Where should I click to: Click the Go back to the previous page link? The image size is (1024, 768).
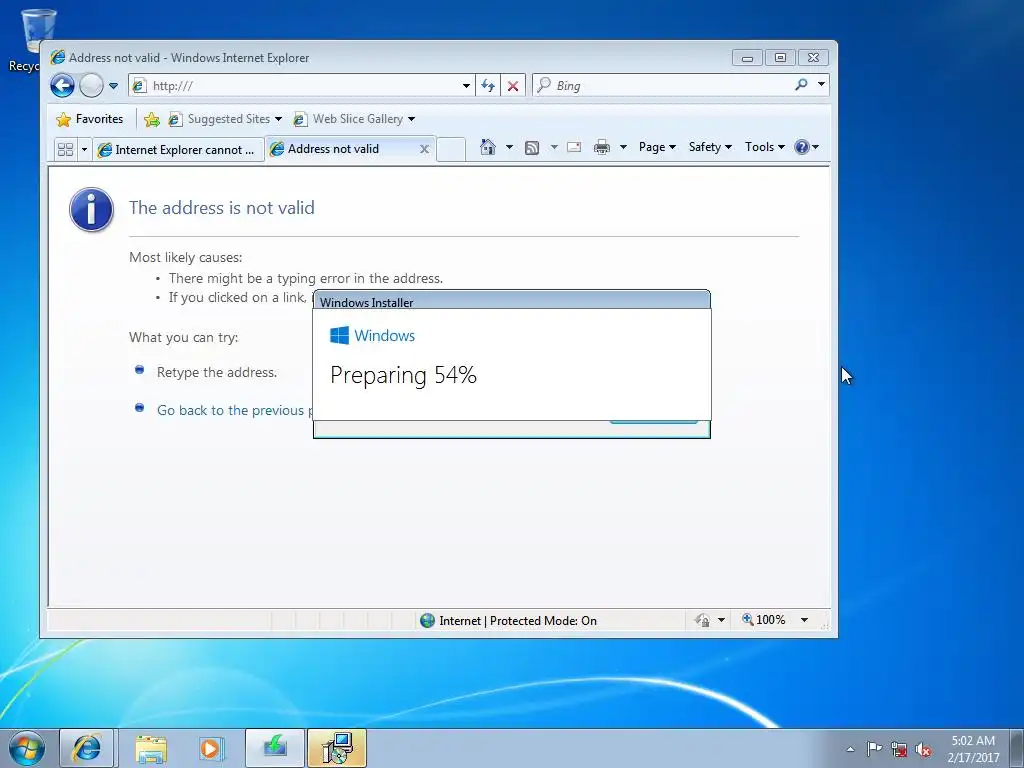tap(234, 410)
